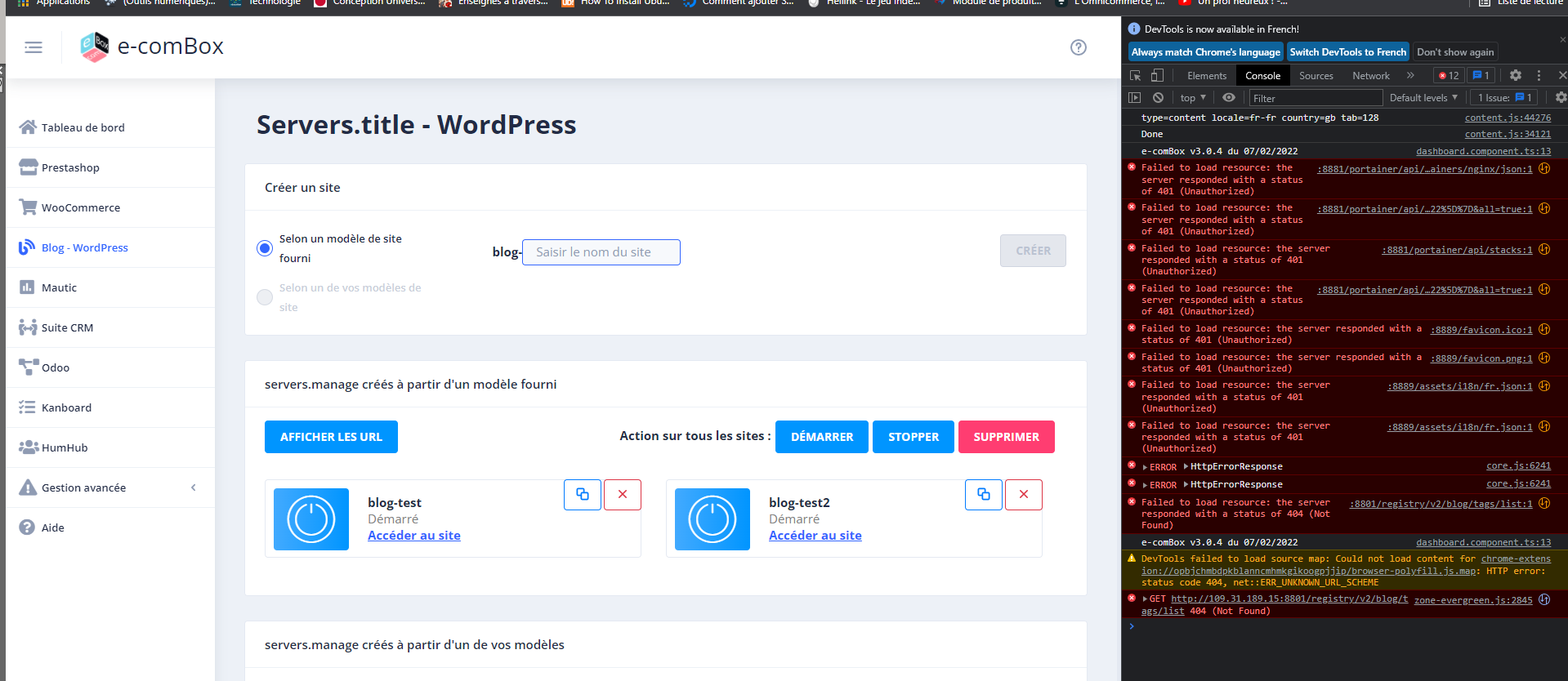1568x681 pixels.
Task: Click SUPPRIMER all sites button
Action: pos(1007,437)
